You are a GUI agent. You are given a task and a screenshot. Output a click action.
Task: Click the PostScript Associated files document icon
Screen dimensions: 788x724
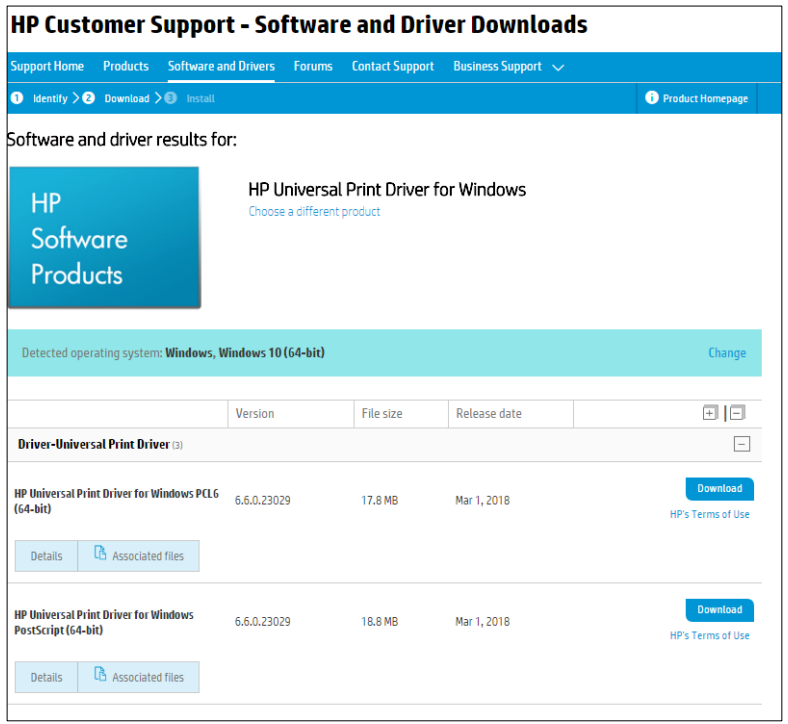(x=100, y=674)
